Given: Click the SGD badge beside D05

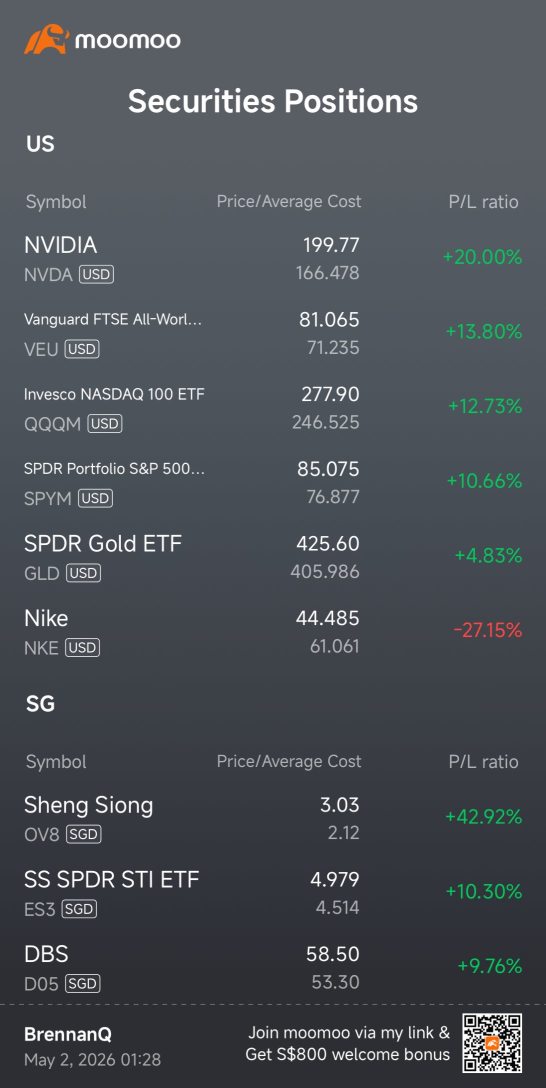Looking at the screenshot, I should click(83, 983).
